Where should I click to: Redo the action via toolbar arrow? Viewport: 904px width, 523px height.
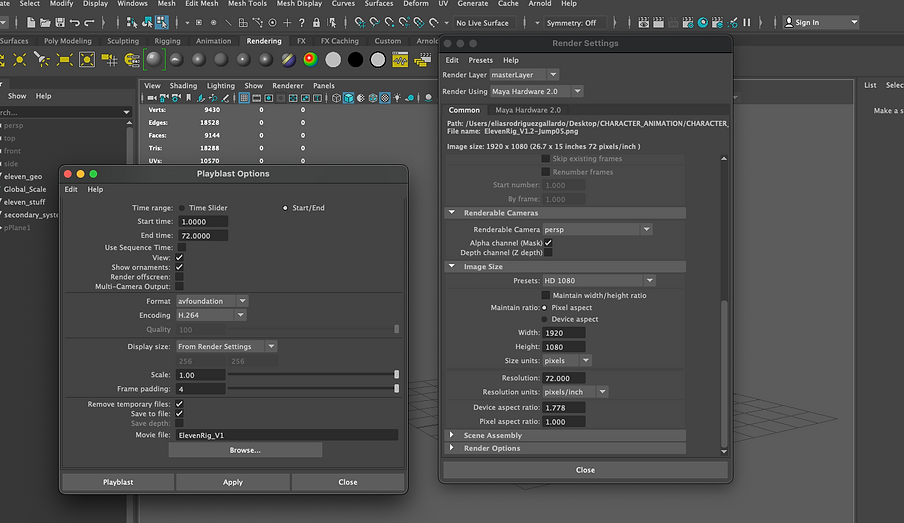89,22
